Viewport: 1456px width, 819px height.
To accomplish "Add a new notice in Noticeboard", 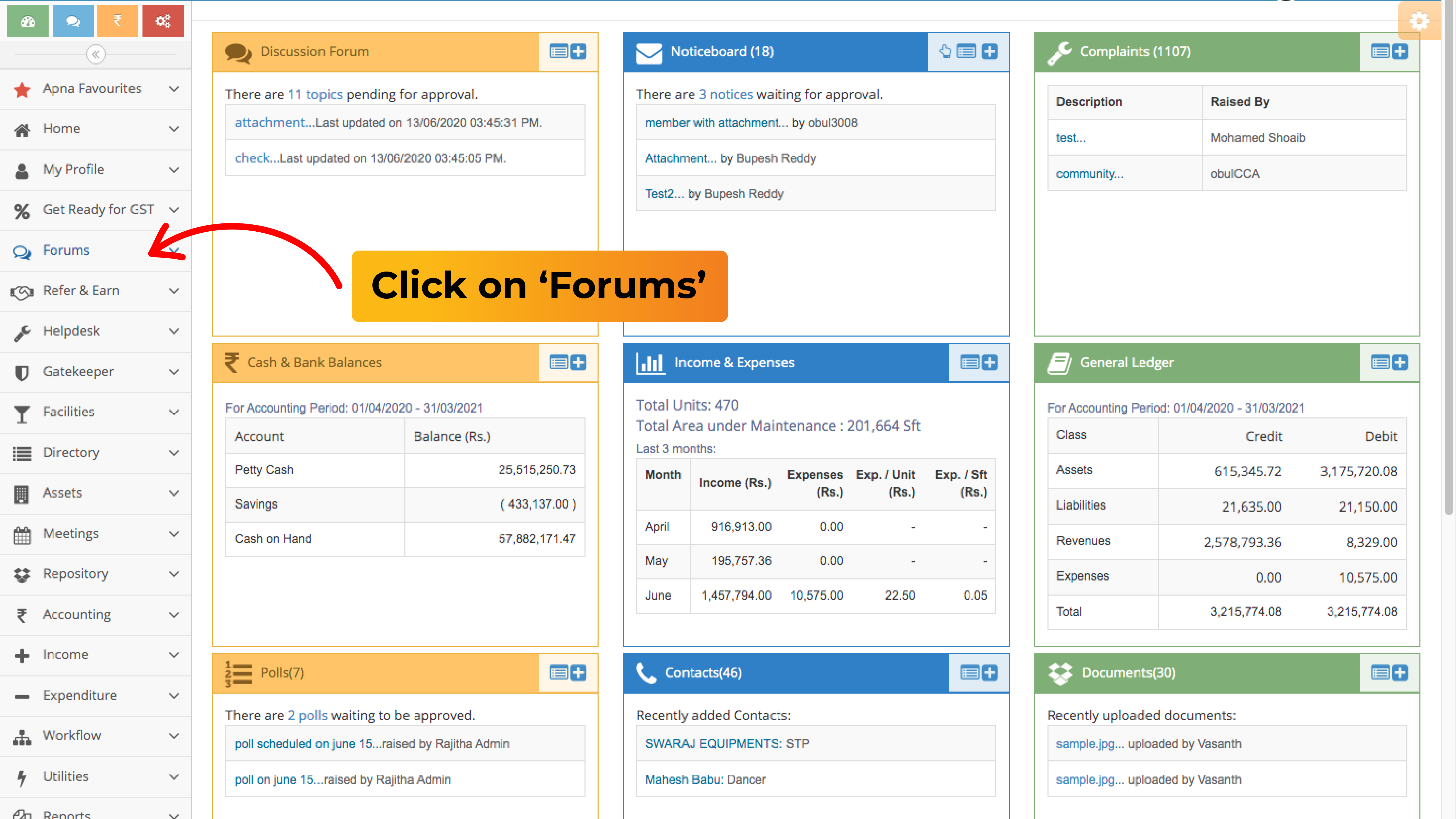I will [989, 52].
